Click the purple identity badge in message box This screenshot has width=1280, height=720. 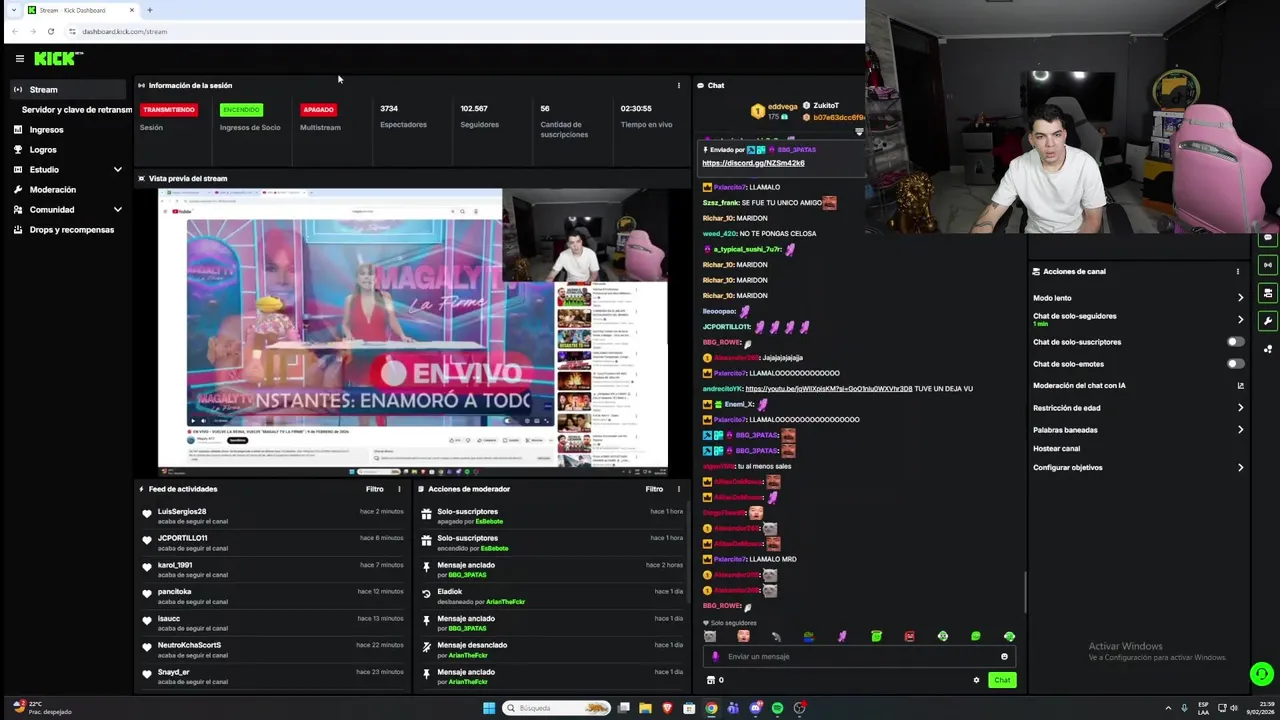click(715, 657)
